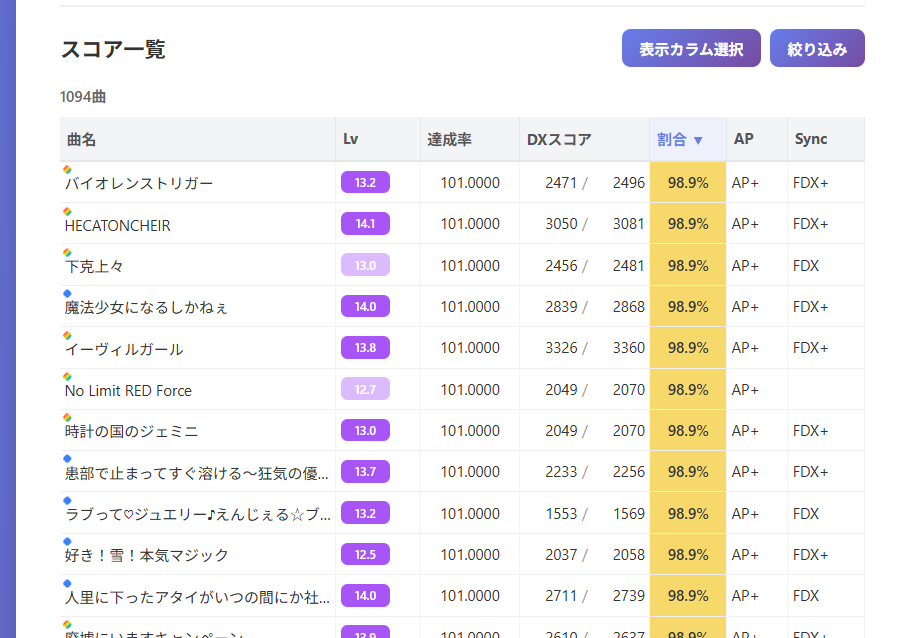Click the 98.9% cell for No Limit RED Force

(x=688, y=389)
